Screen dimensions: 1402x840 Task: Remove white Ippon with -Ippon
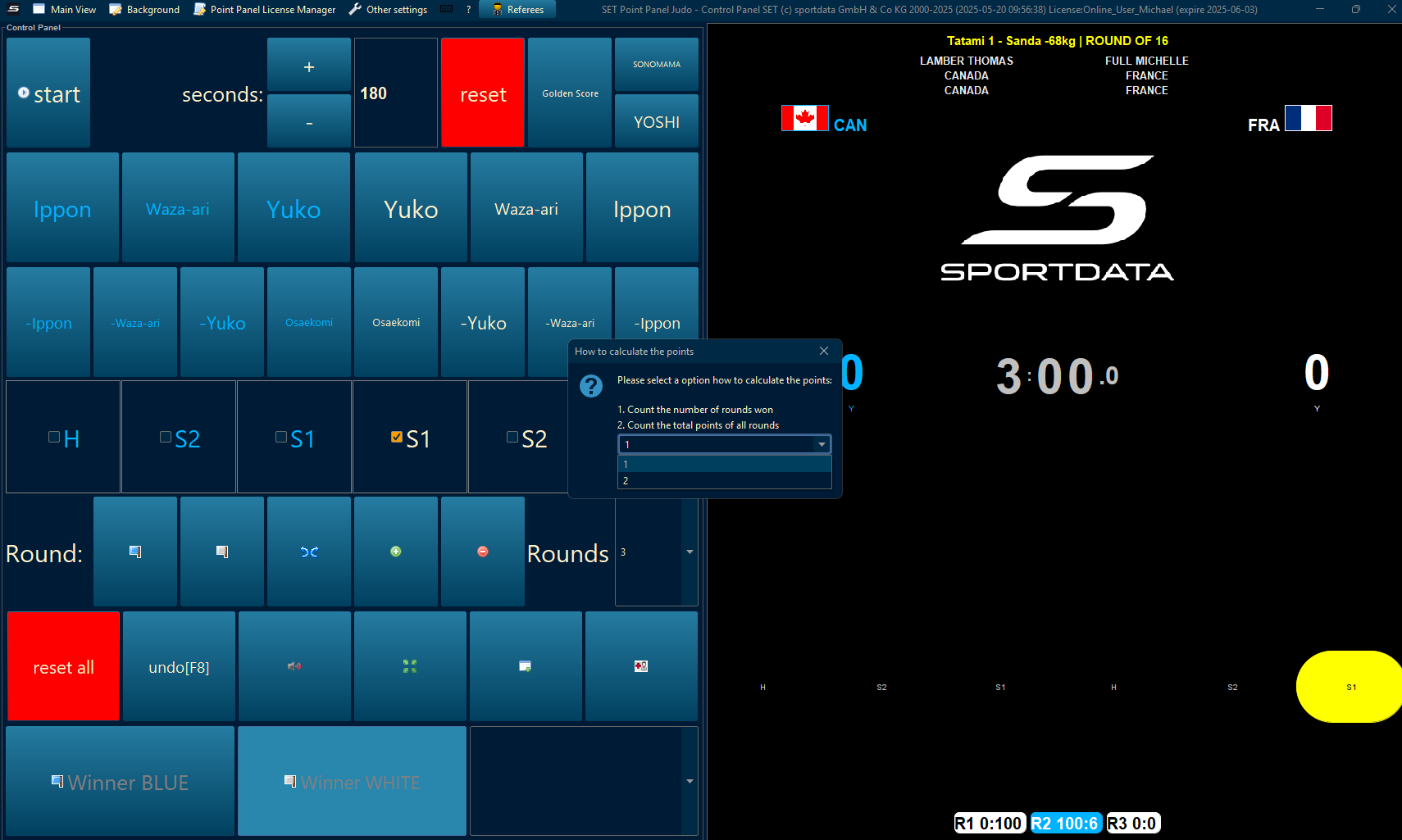point(657,303)
